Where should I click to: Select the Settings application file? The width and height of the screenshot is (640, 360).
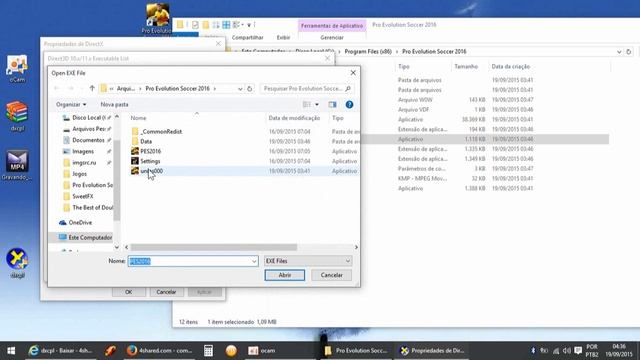pos(146,161)
